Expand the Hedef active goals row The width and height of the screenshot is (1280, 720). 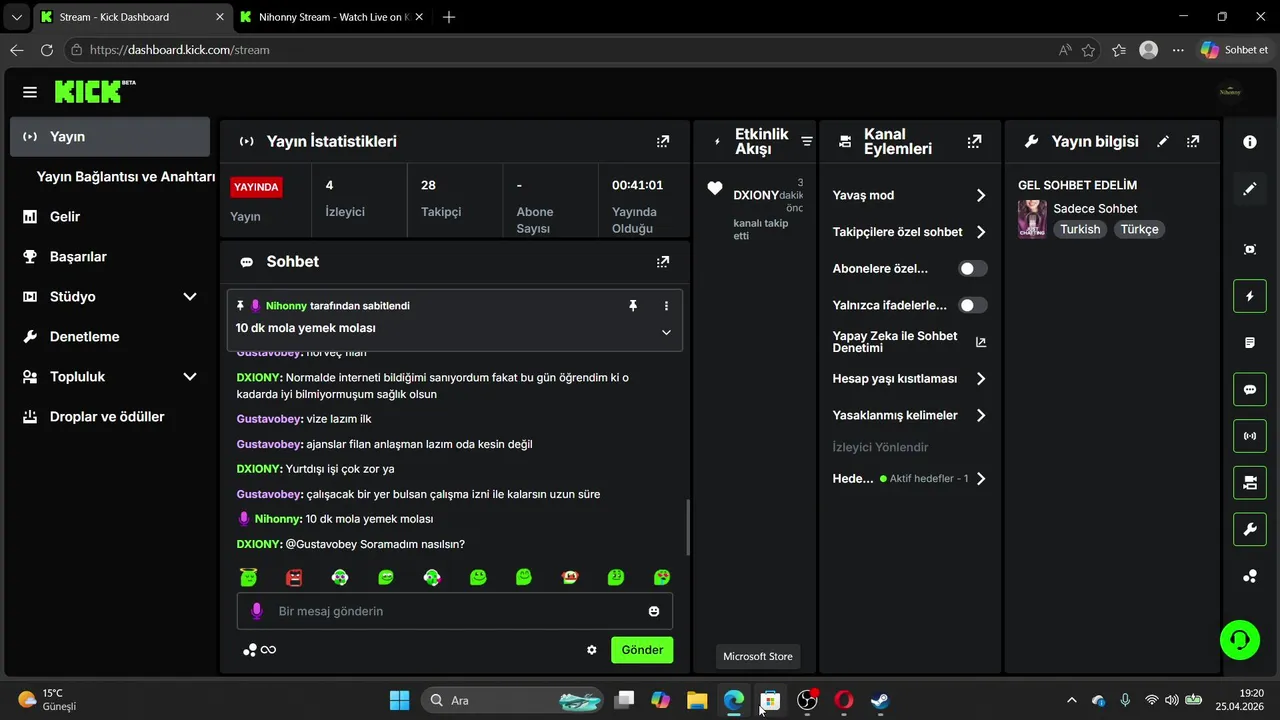[x=910, y=479]
